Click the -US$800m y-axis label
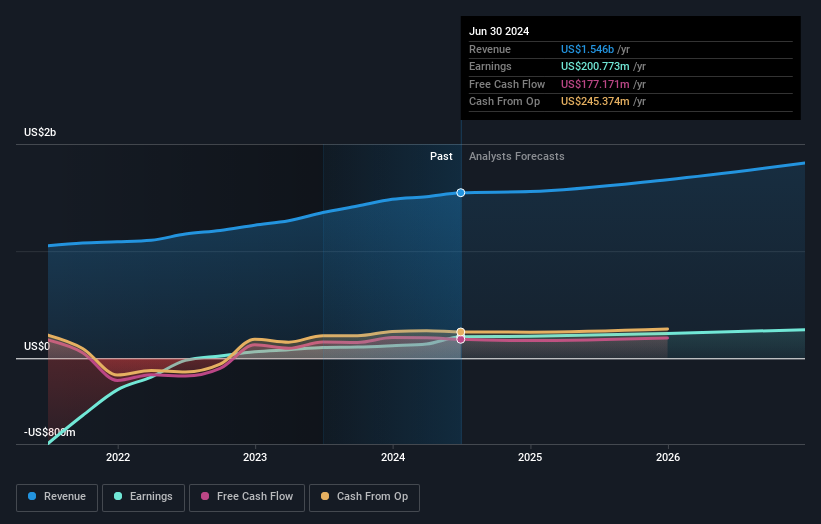The height and width of the screenshot is (524, 821). 49,432
